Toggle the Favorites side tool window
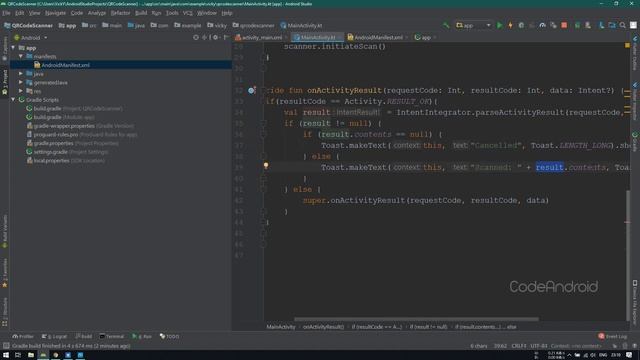Image resolution: width=640 pixels, height=360 pixels. pos(4,273)
